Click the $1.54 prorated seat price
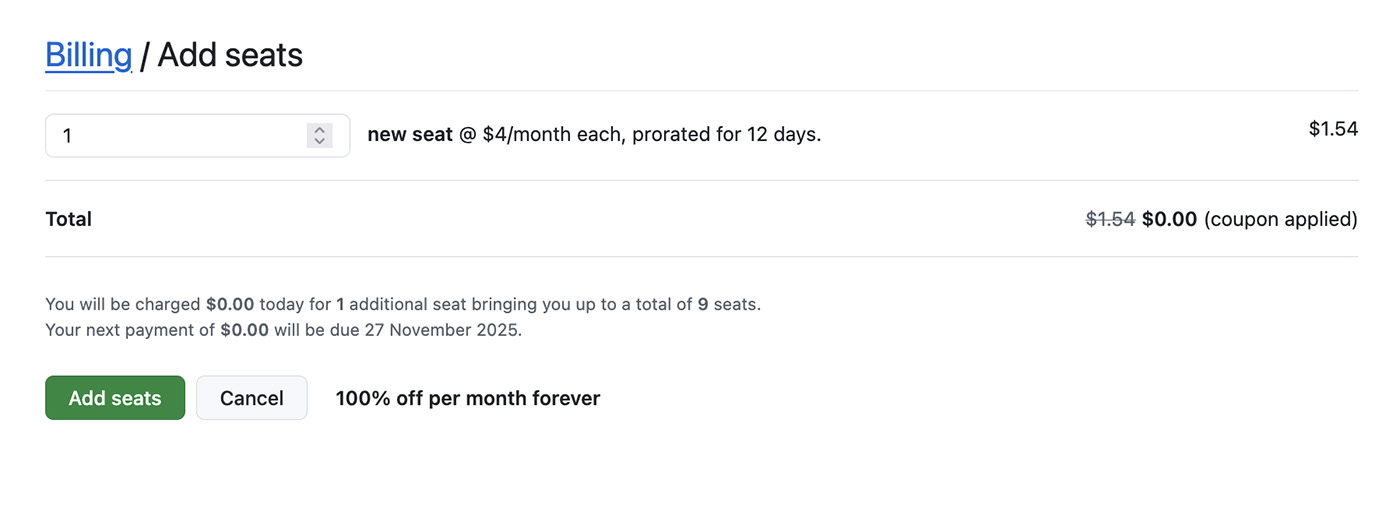 click(1332, 129)
